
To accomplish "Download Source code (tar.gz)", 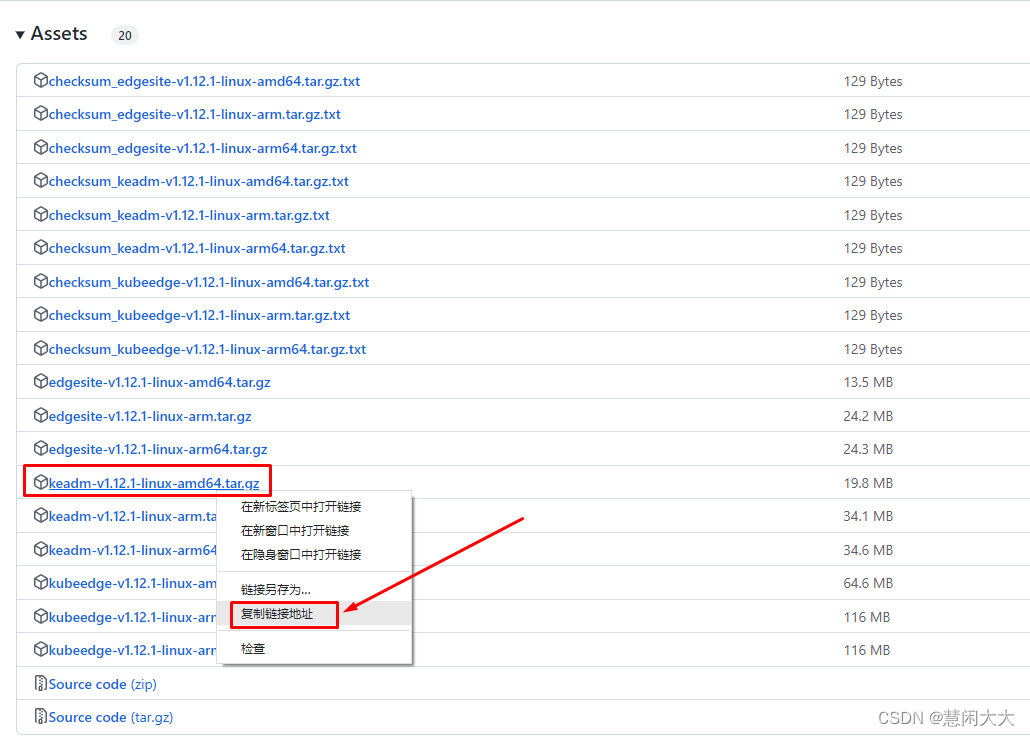I will 110,717.
